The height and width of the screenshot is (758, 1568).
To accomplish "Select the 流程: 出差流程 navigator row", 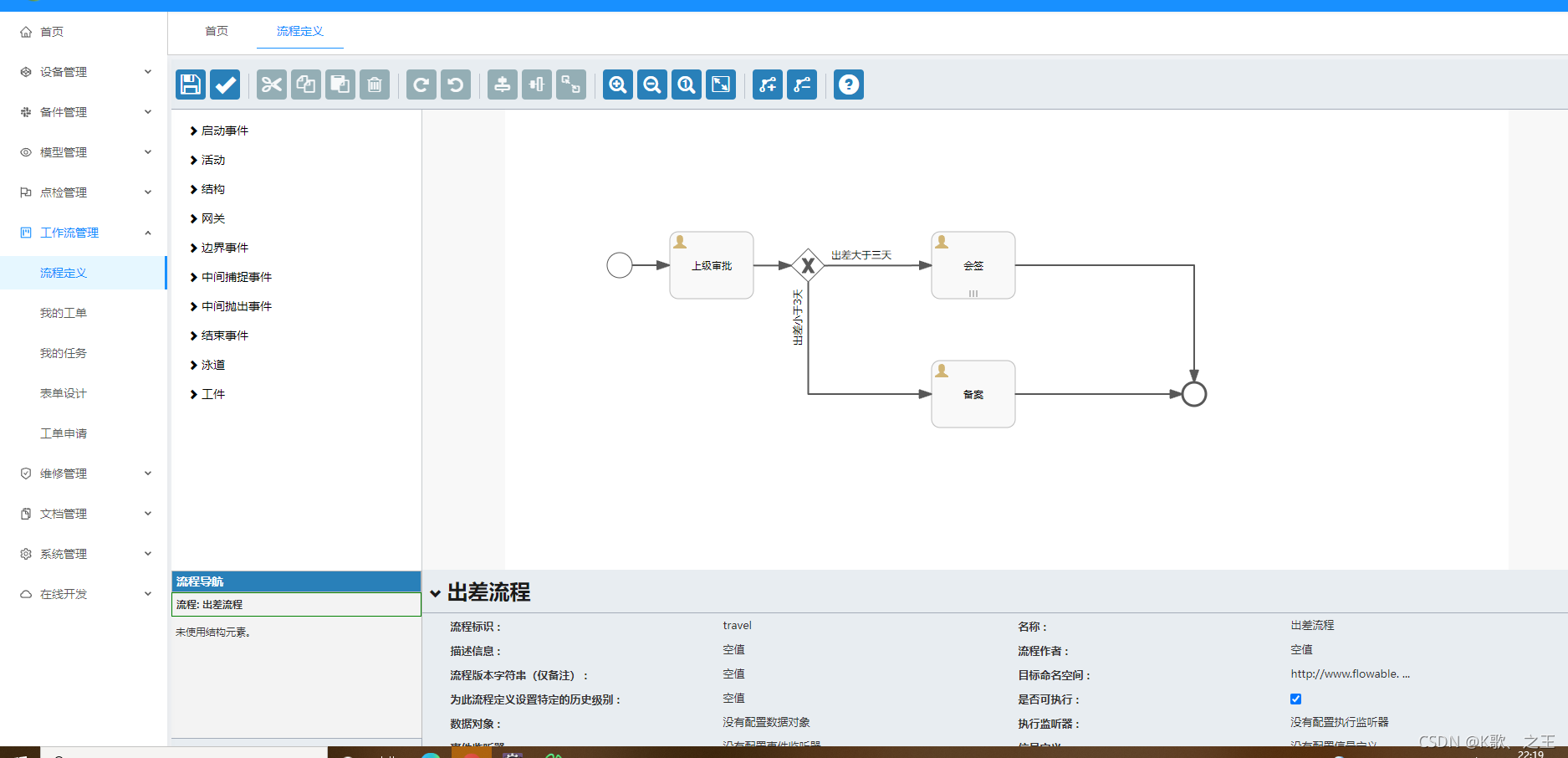I will coord(296,604).
